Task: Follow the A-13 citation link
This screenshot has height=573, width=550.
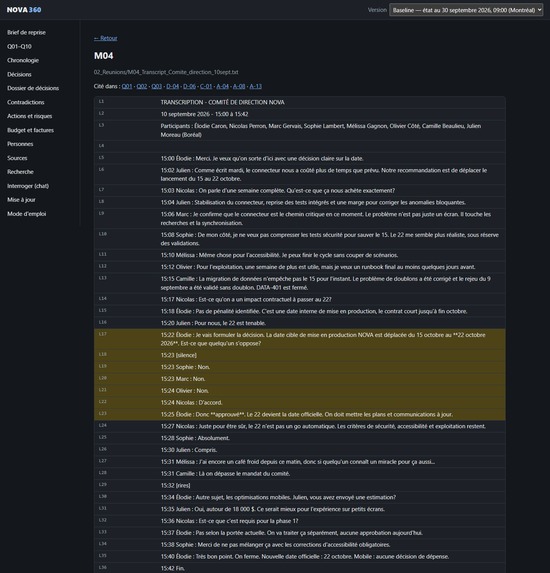Action: (255, 86)
